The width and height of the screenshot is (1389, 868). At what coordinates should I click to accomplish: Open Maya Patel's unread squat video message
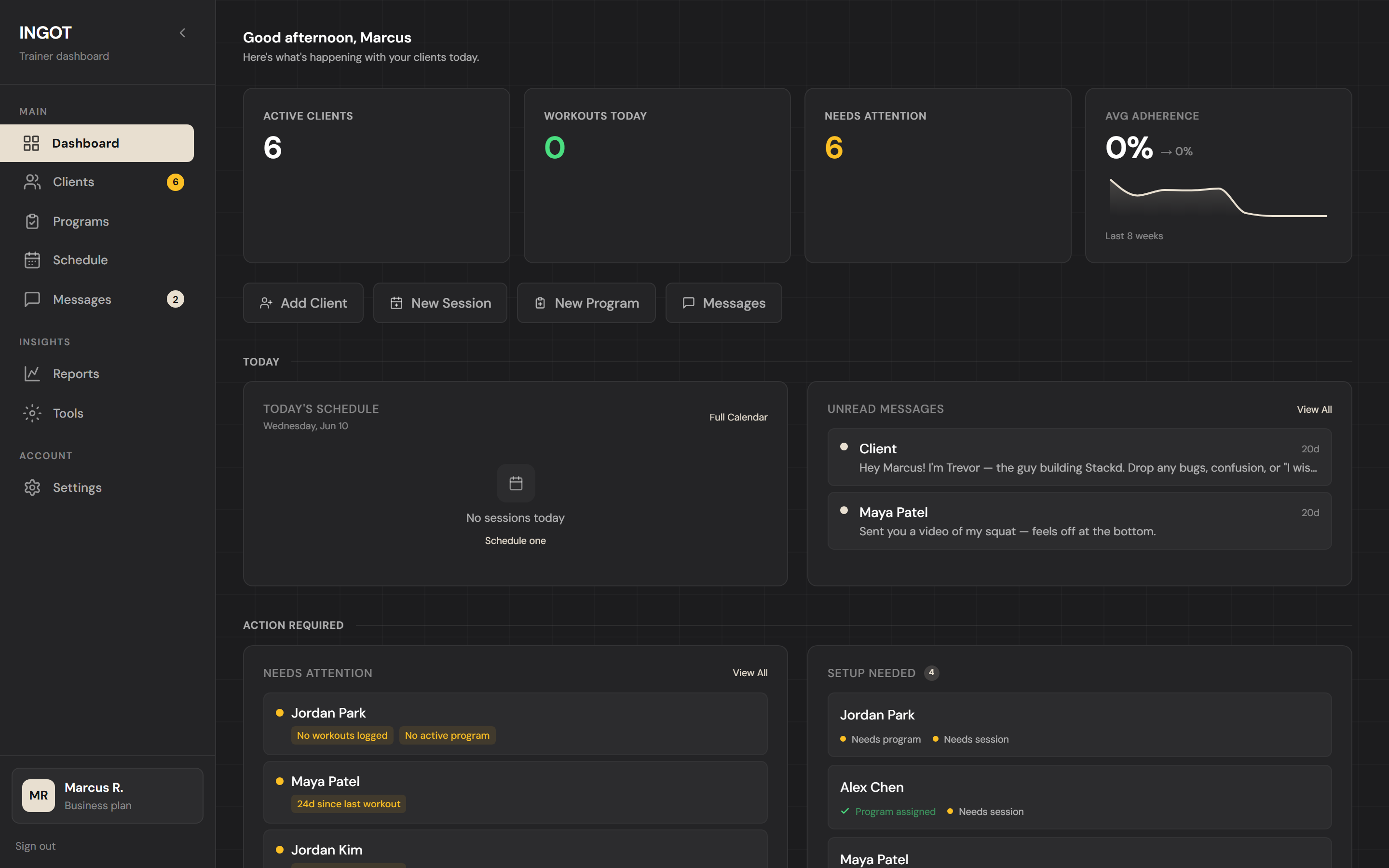[x=1079, y=521]
